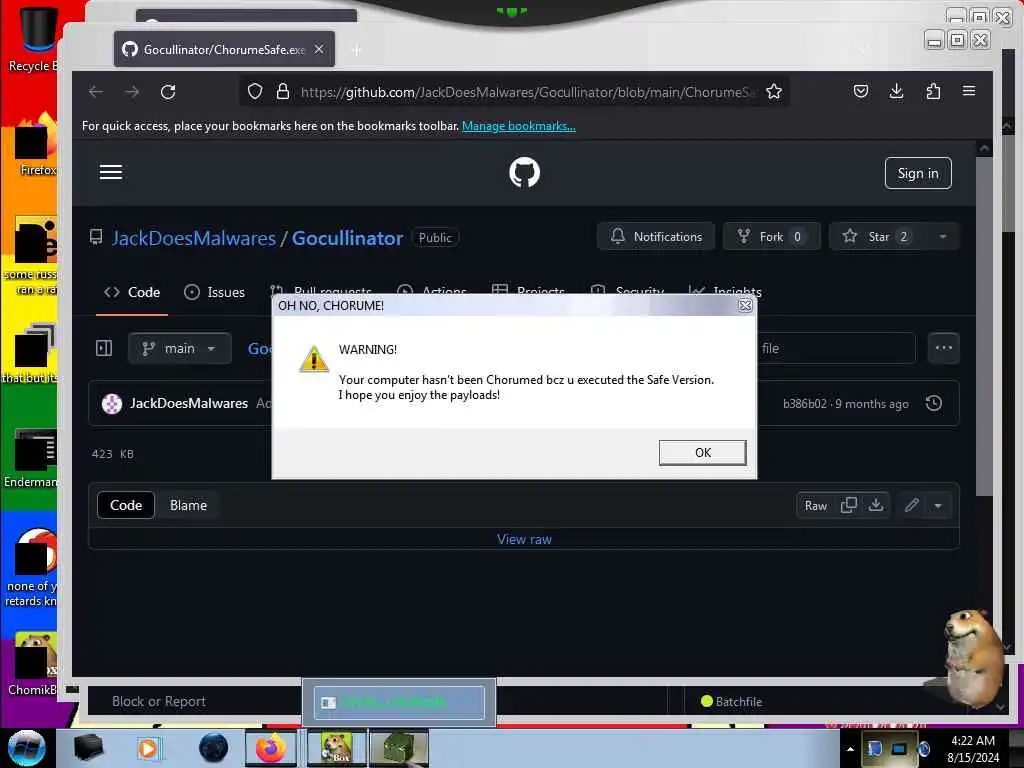Click the Raw button
This screenshot has height=768, width=1024.
816,505
